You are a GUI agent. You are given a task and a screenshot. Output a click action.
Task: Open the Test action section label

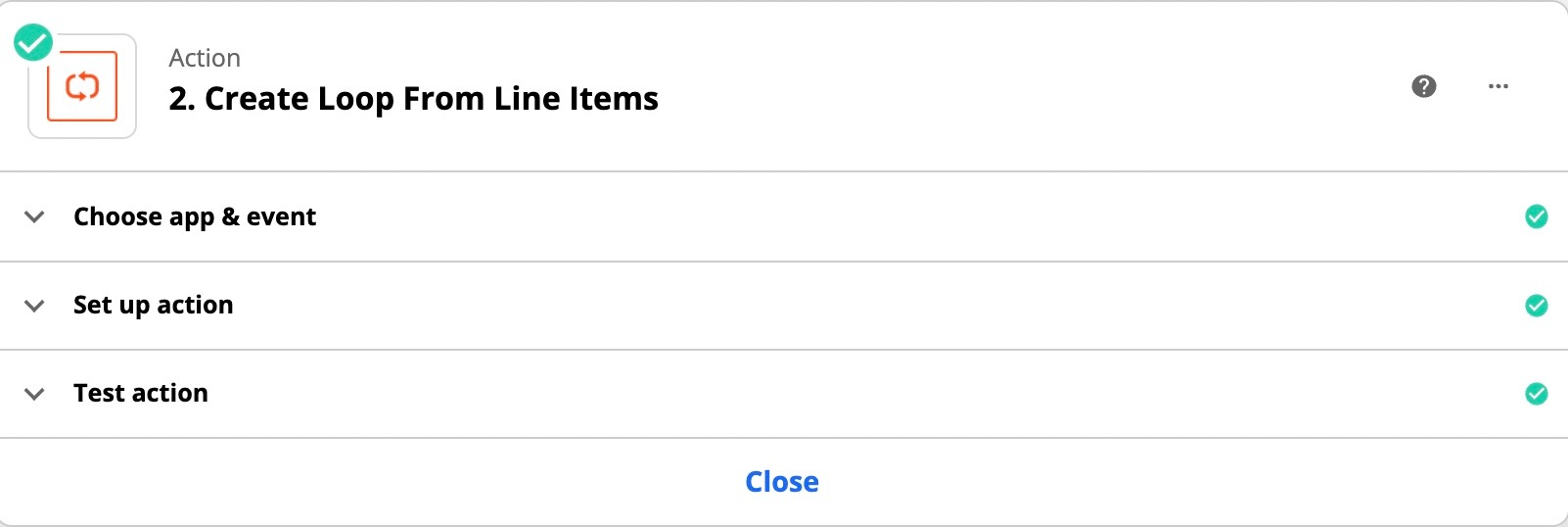pos(140,394)
